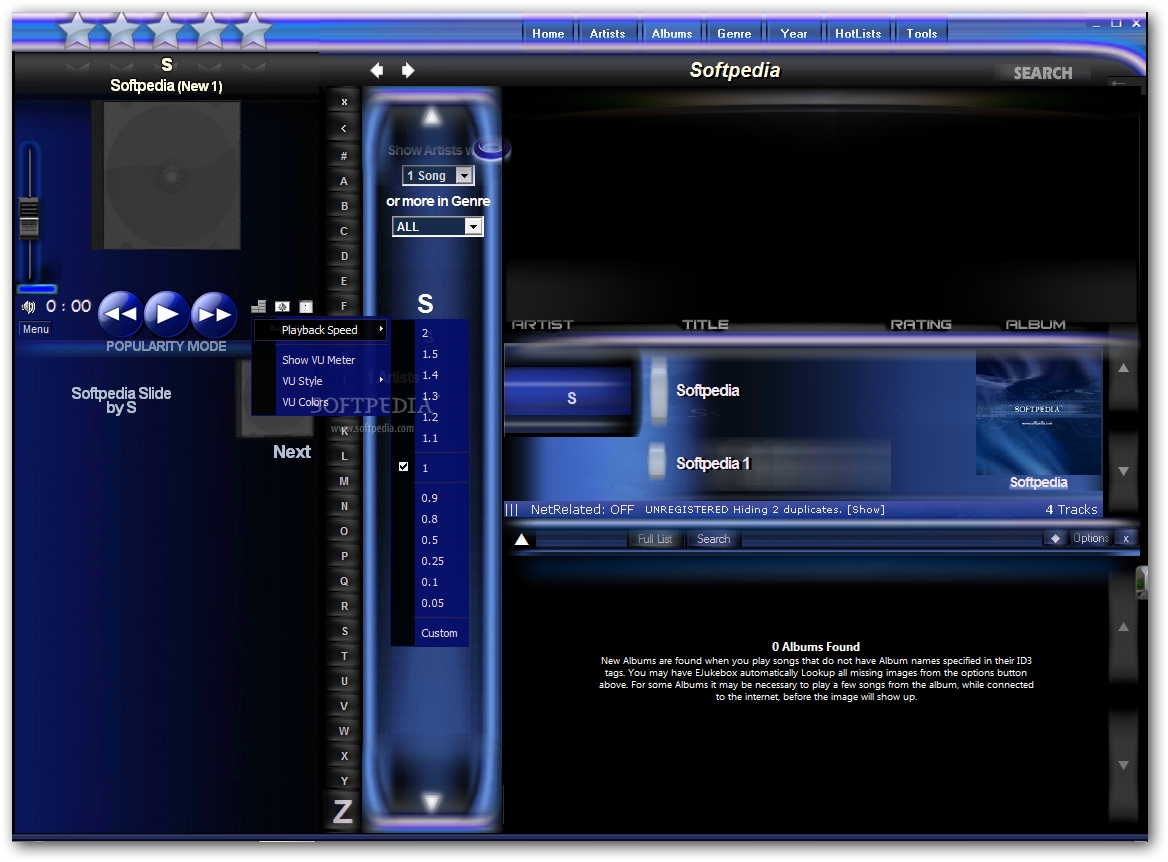The width and height of the screenshot is (1168, 862).
Task: Open HotLists tab
Action: (858, 34)
